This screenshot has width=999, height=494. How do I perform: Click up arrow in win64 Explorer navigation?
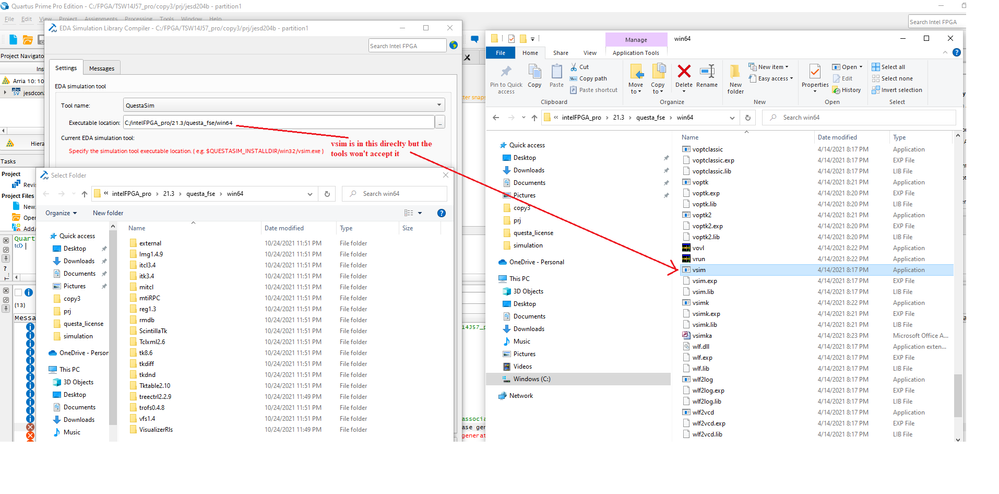pos(534,118)
